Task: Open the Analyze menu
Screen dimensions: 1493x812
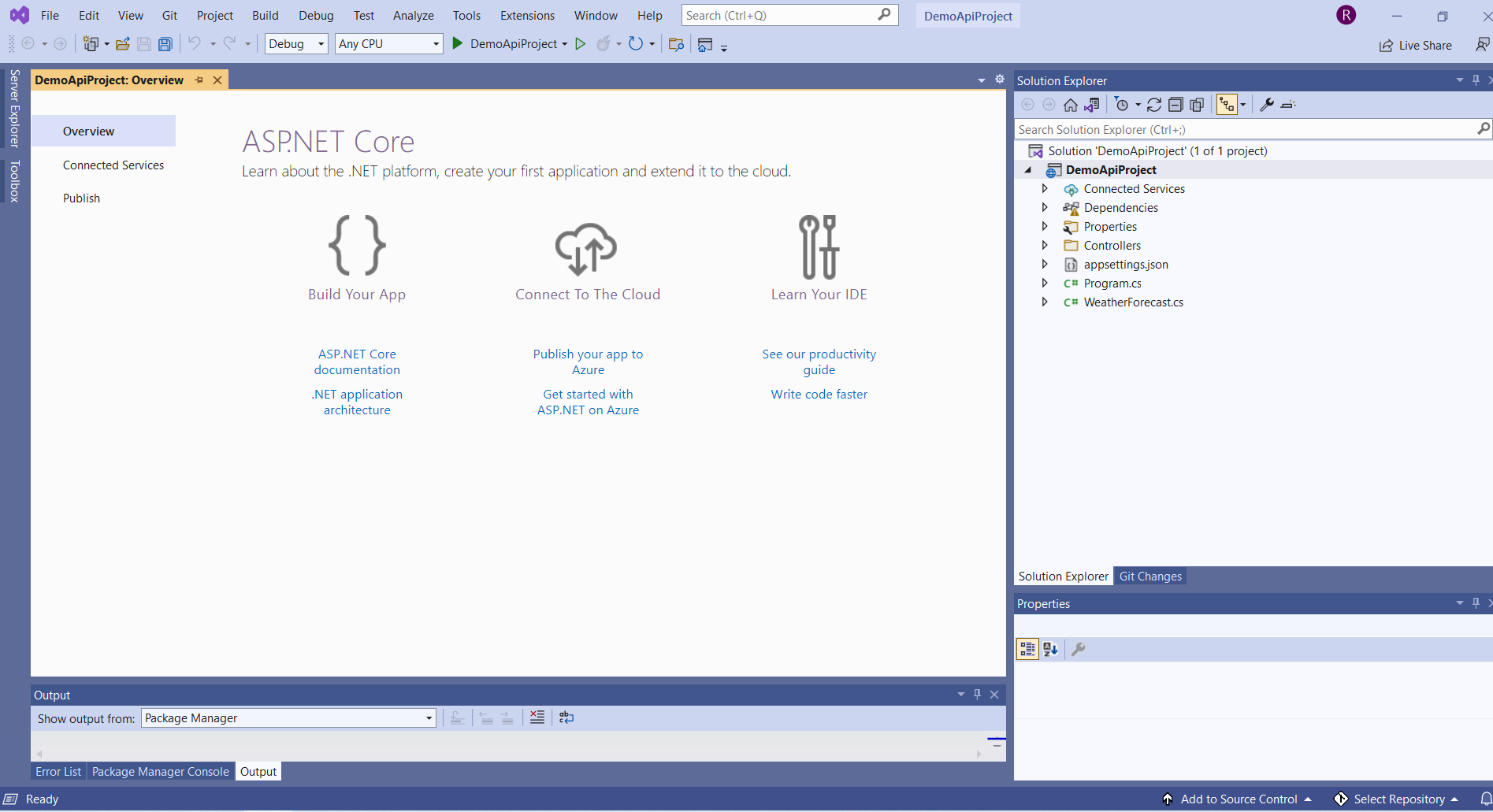Action: (414, 16)
